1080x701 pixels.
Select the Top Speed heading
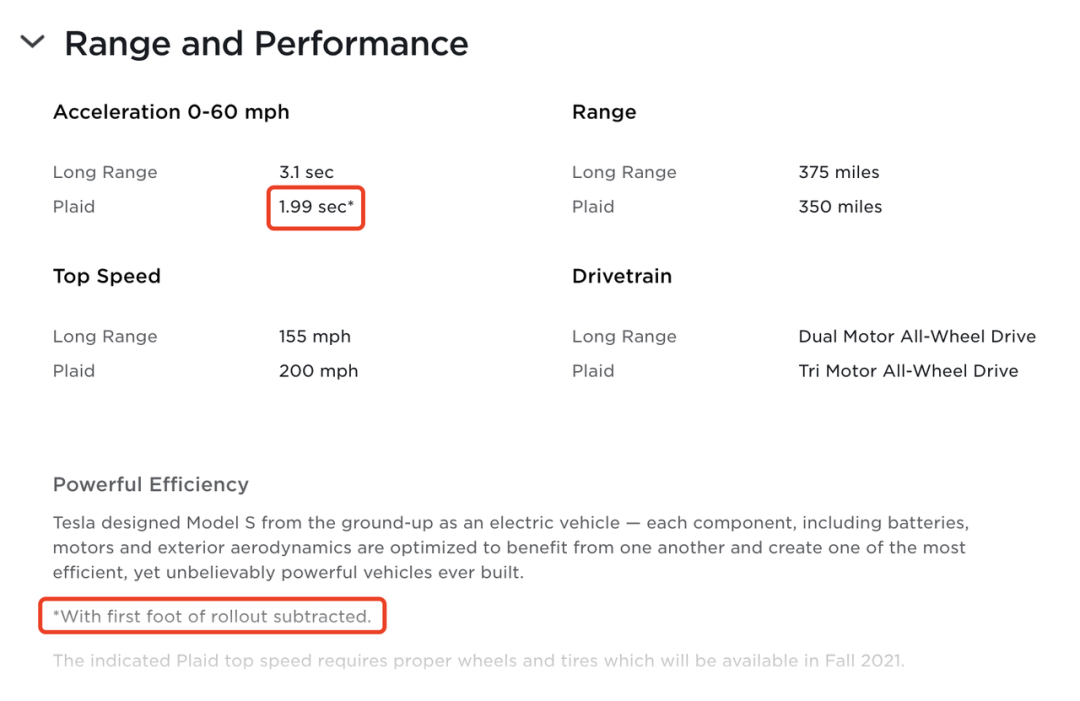tap(107, 276)
